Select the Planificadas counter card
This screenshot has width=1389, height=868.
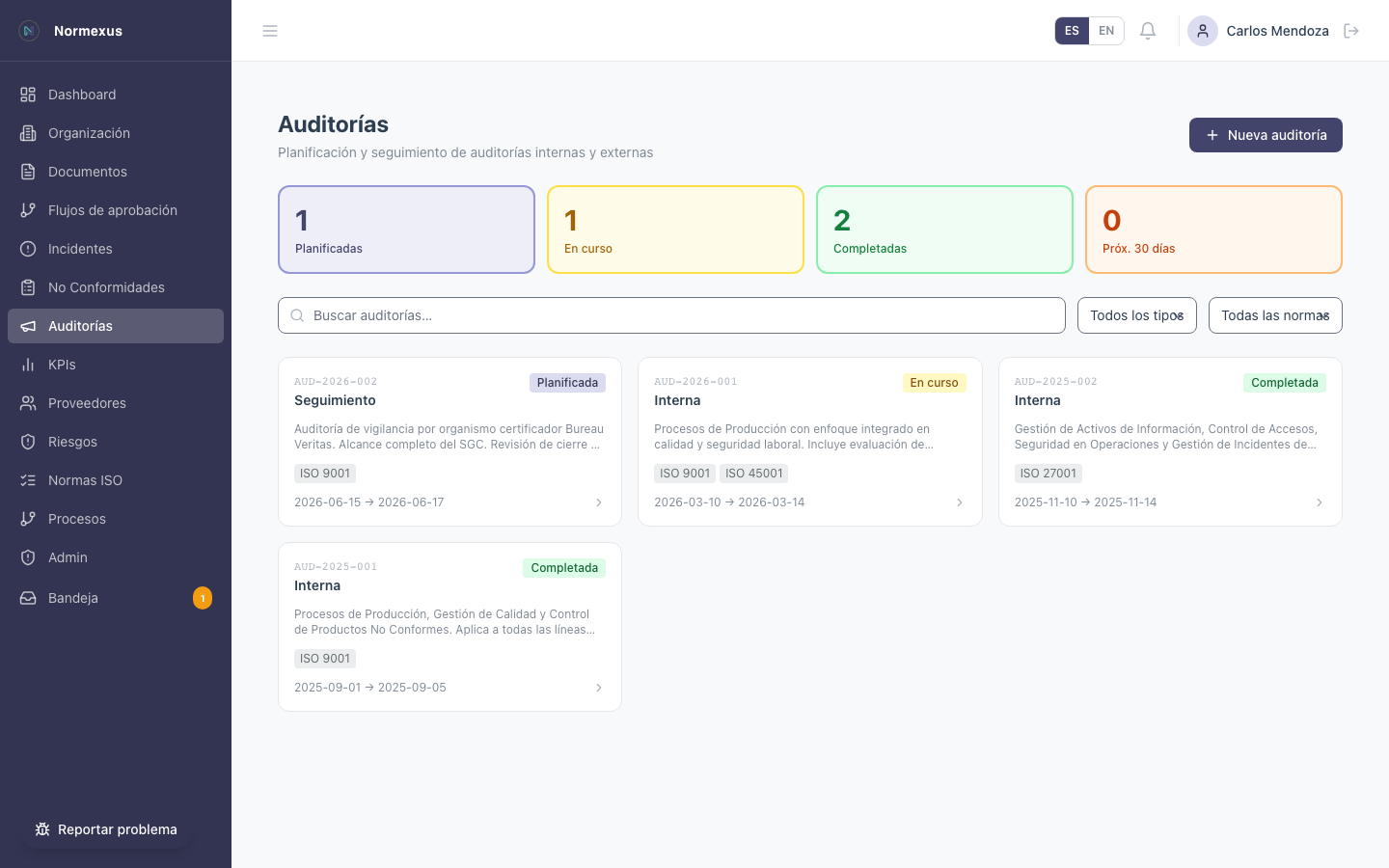tap(406, 230)
